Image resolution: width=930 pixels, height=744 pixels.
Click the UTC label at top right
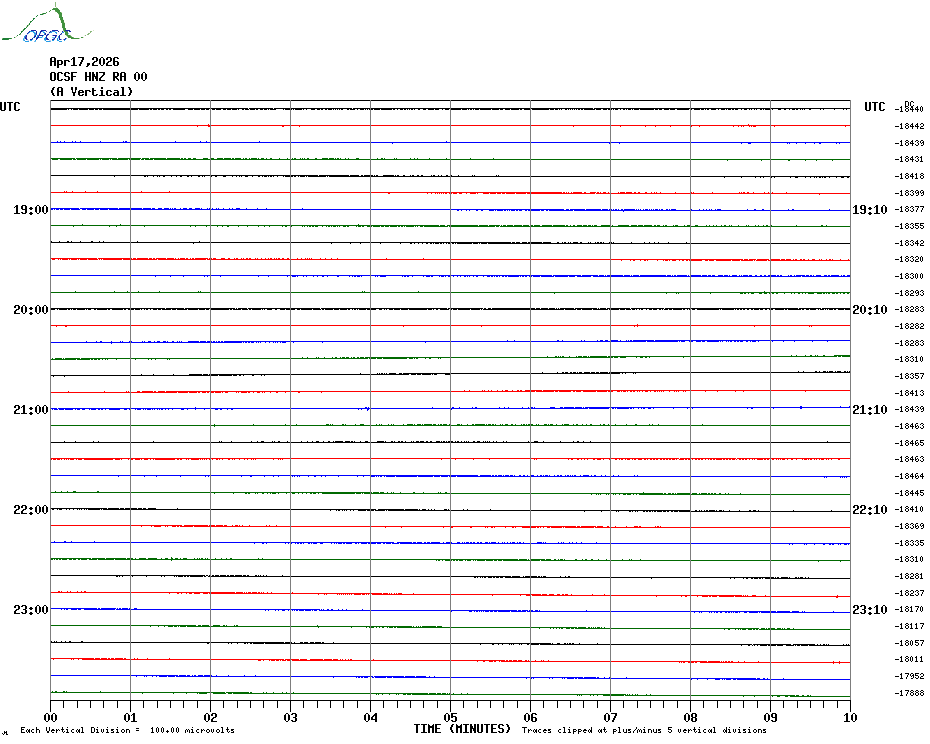(875, 107)
